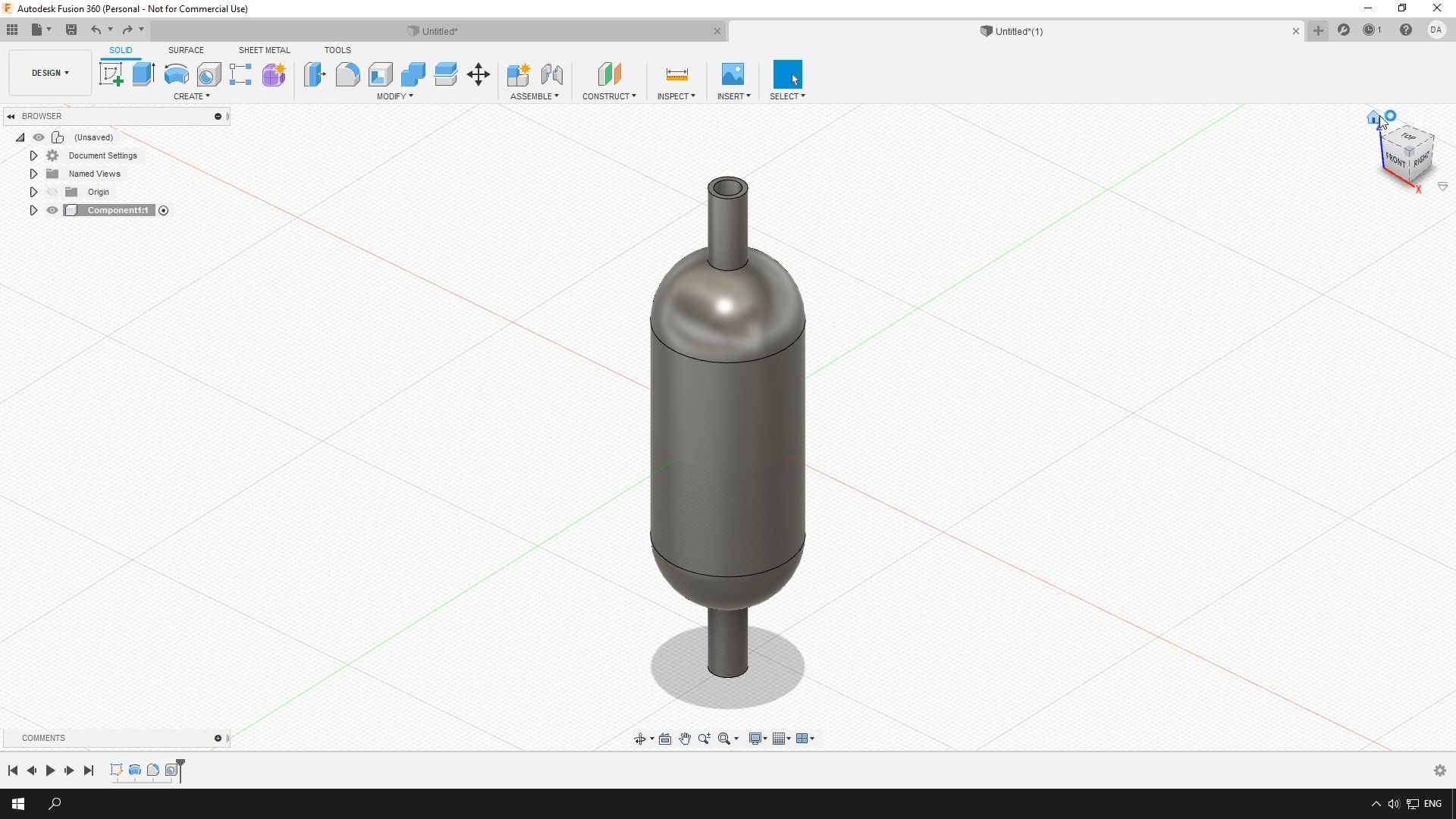This screenshot has height=819, width=1456.
Task: Activate the Extrude tool
Action: 143,74
